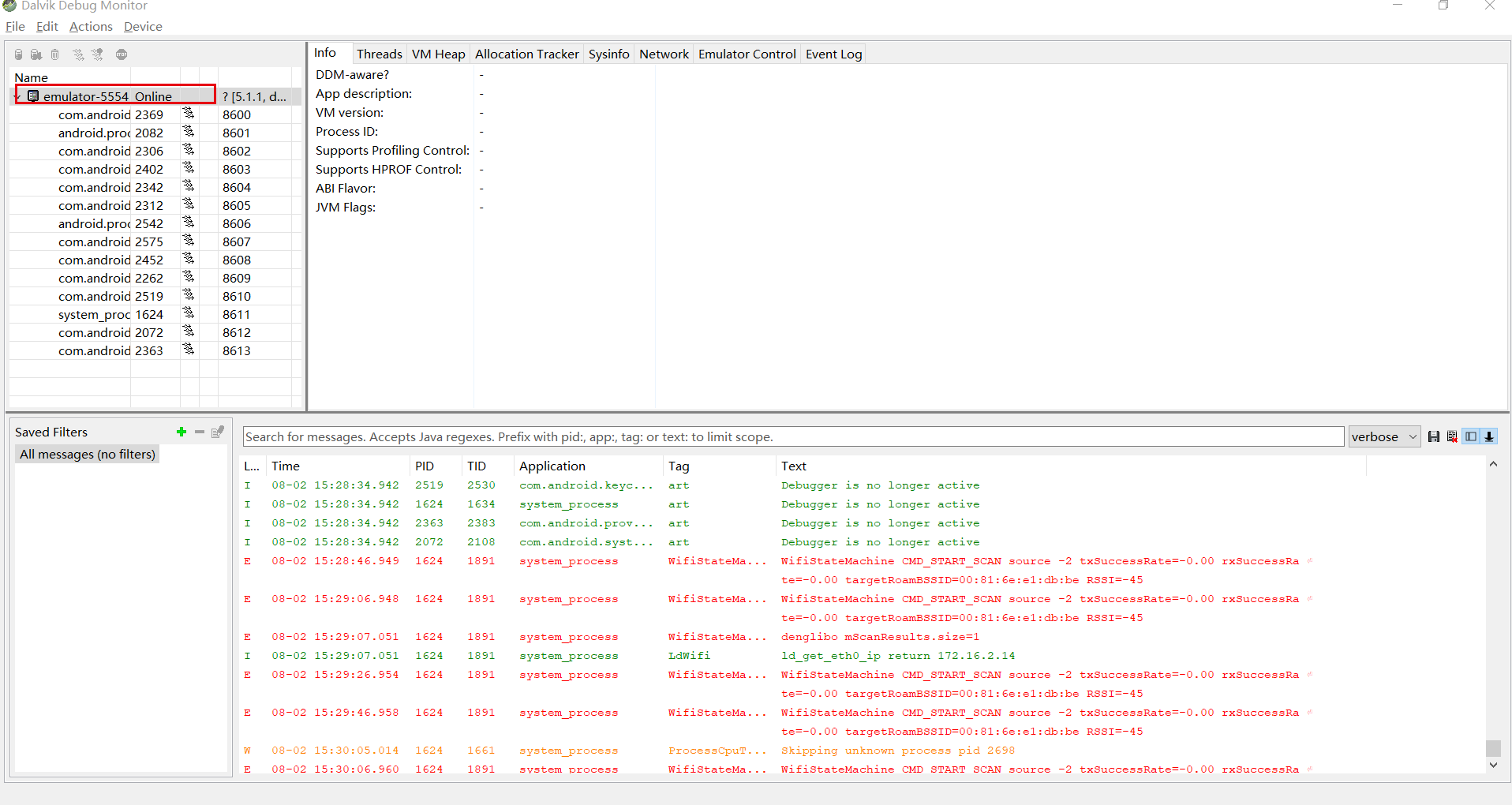Click the Stop Process icon
The width and height of the screenshot is (1512, 805).
[122, 54]
